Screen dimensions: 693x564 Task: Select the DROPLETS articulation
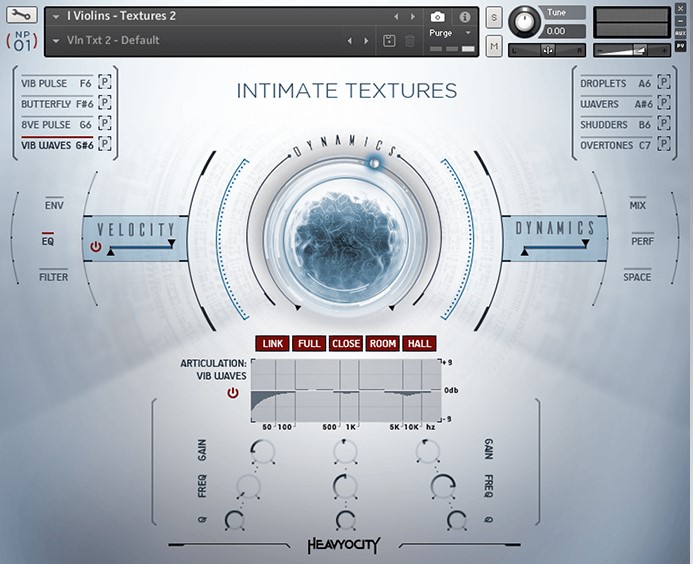click(616, 83)
